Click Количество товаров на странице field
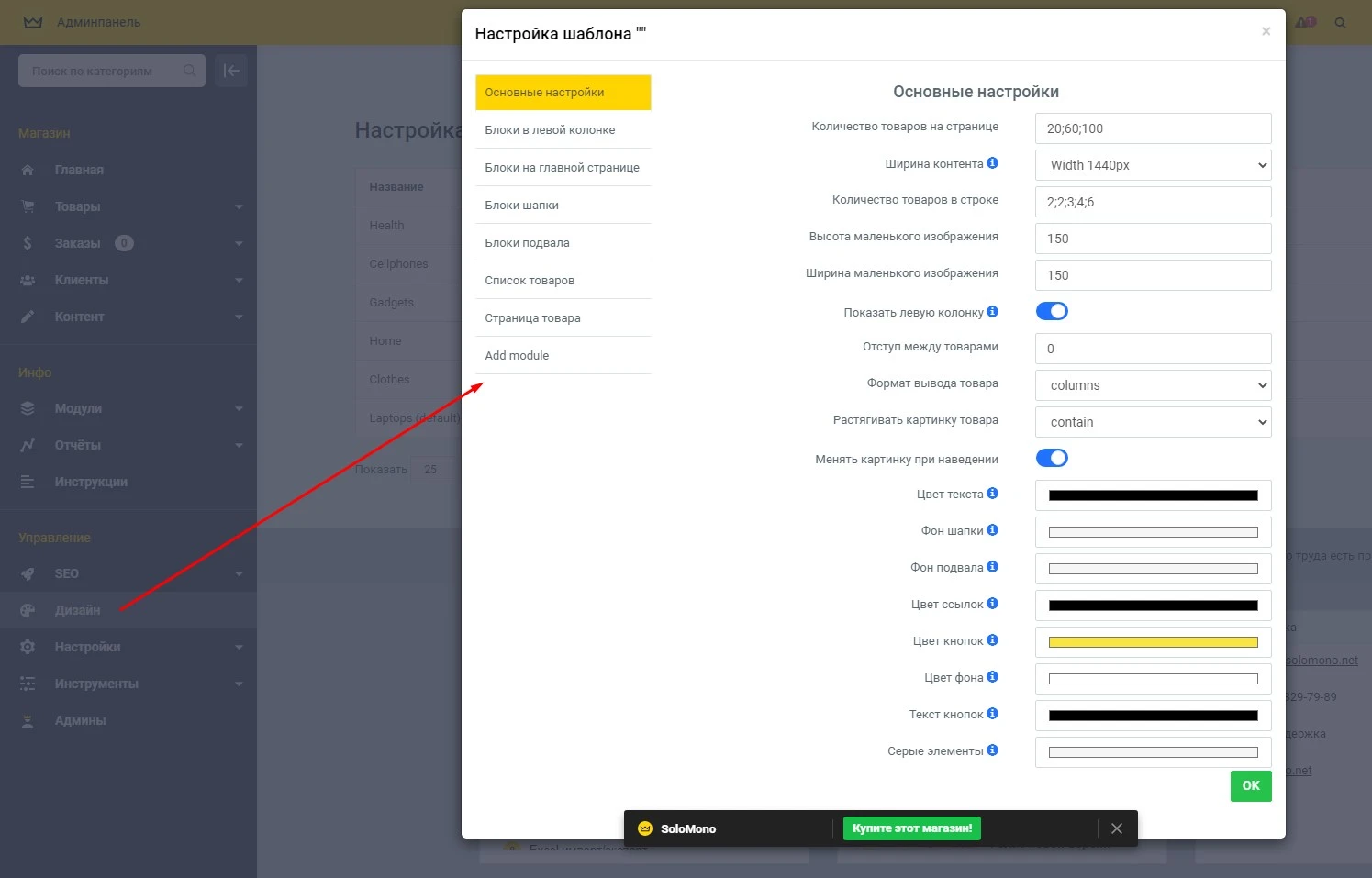 1153,128
